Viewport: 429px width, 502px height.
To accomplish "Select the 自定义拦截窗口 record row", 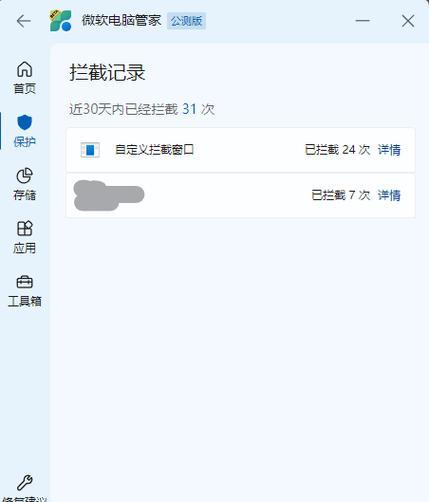I will point(241,150).
